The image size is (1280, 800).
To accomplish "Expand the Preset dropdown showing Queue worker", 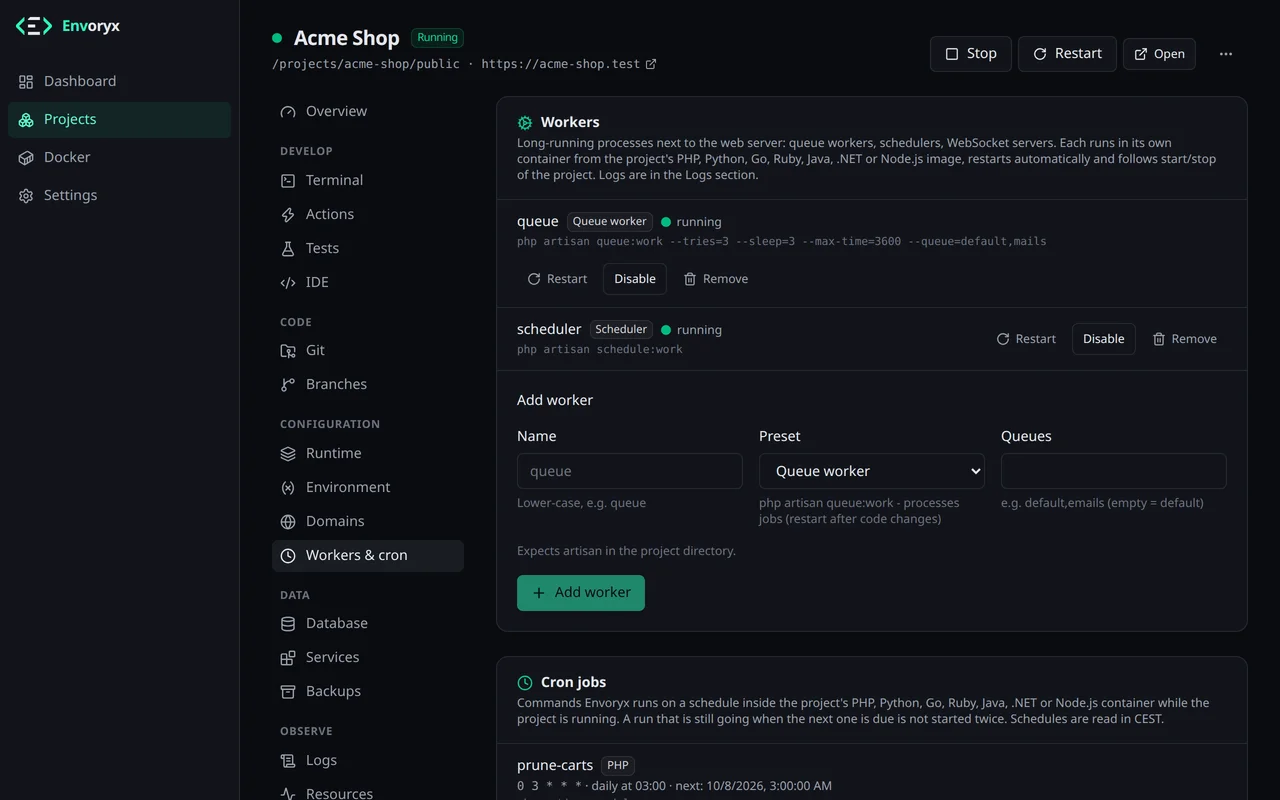I will click(872, 471).
